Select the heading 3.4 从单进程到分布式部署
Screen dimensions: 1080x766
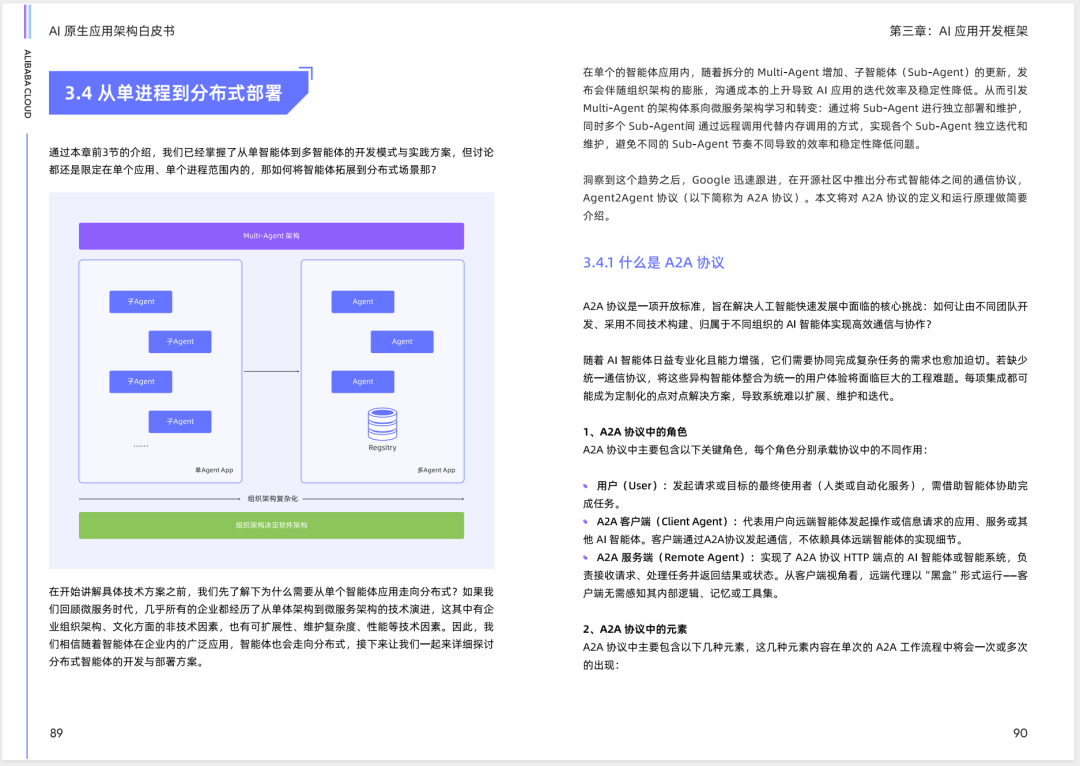click(x=174, y=93)
